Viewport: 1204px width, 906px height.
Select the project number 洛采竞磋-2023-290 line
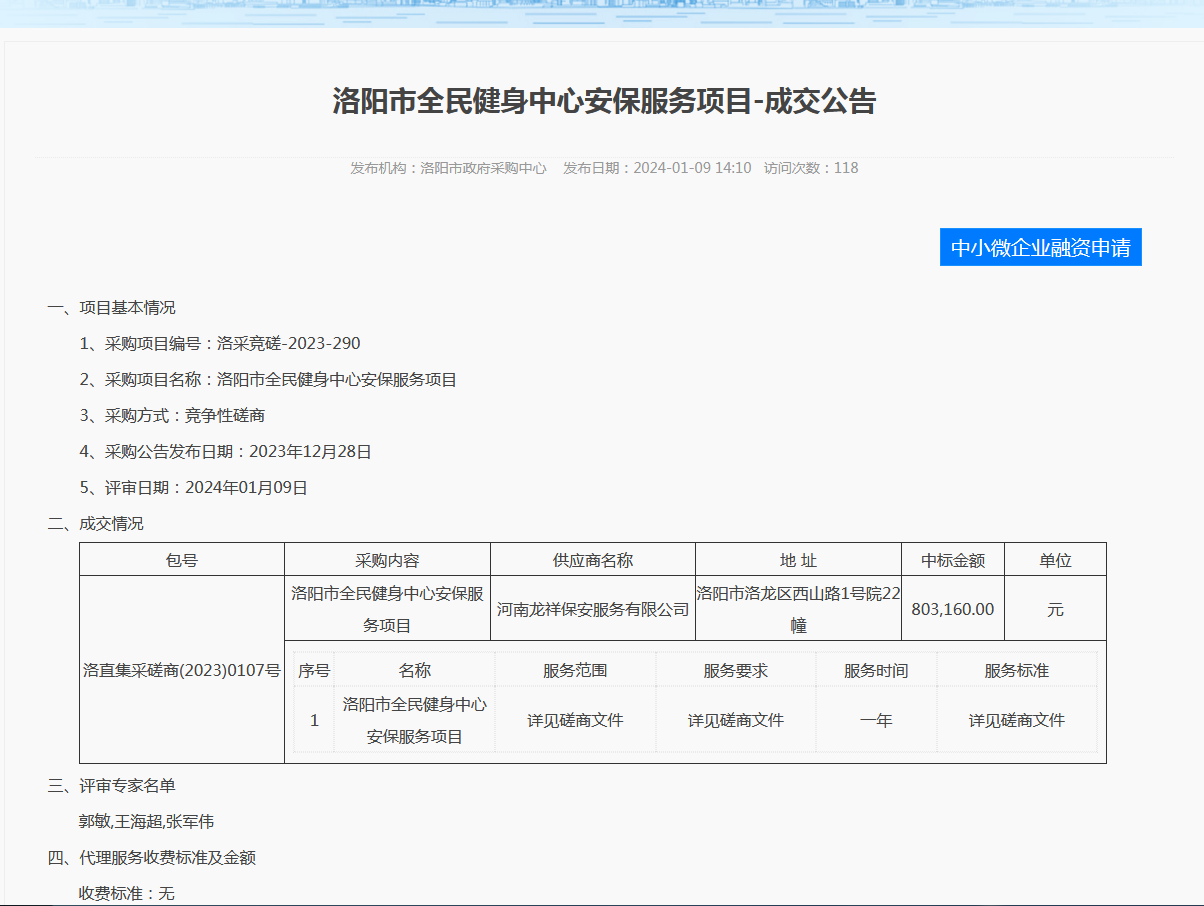(220, 344)
